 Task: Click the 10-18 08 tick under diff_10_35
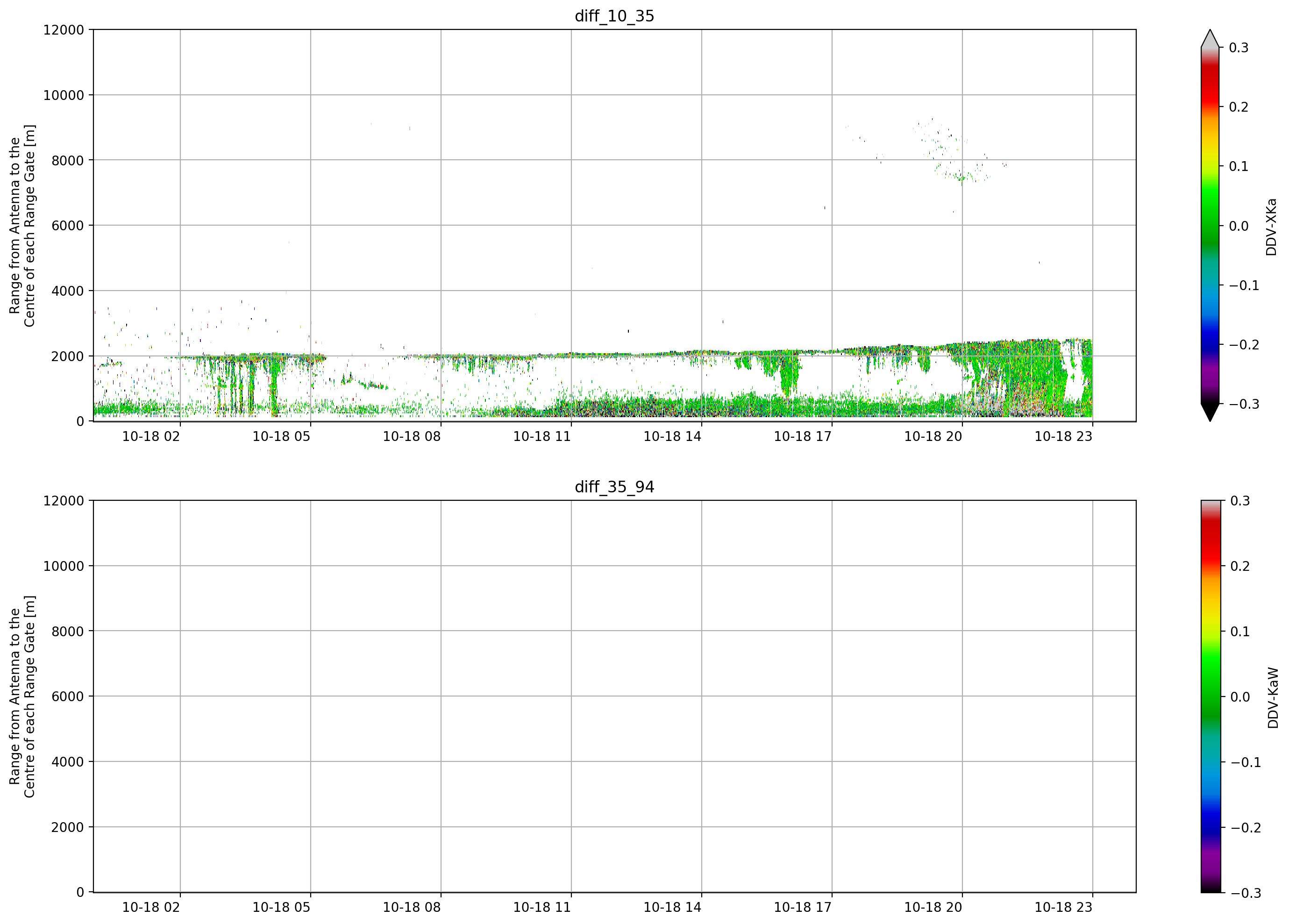[412, 436]
